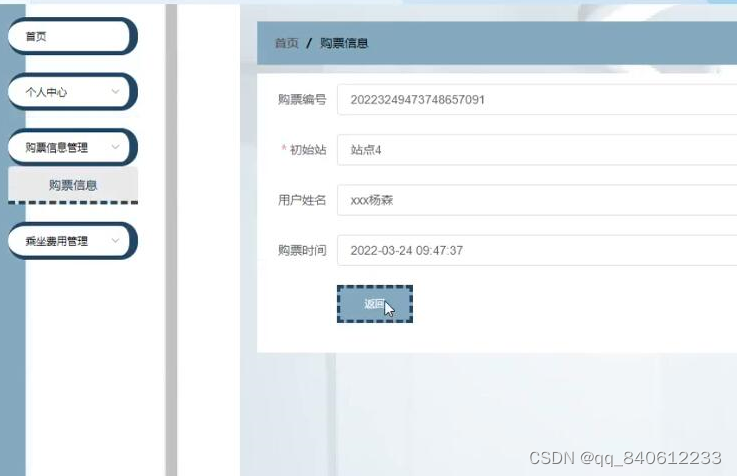
Task: Click the 购票时间 field label
Action: 302,250
